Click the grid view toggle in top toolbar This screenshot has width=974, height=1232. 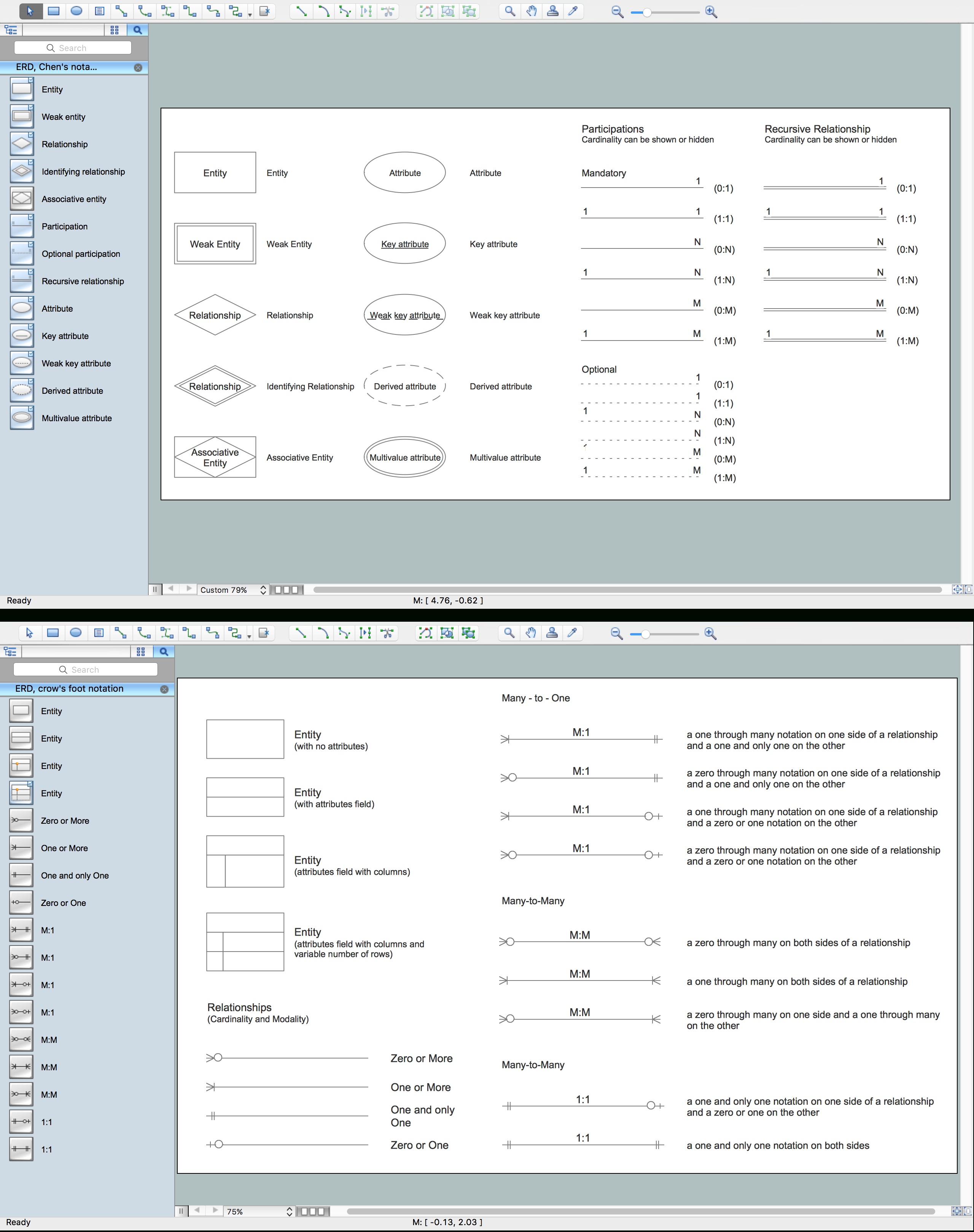116,30
